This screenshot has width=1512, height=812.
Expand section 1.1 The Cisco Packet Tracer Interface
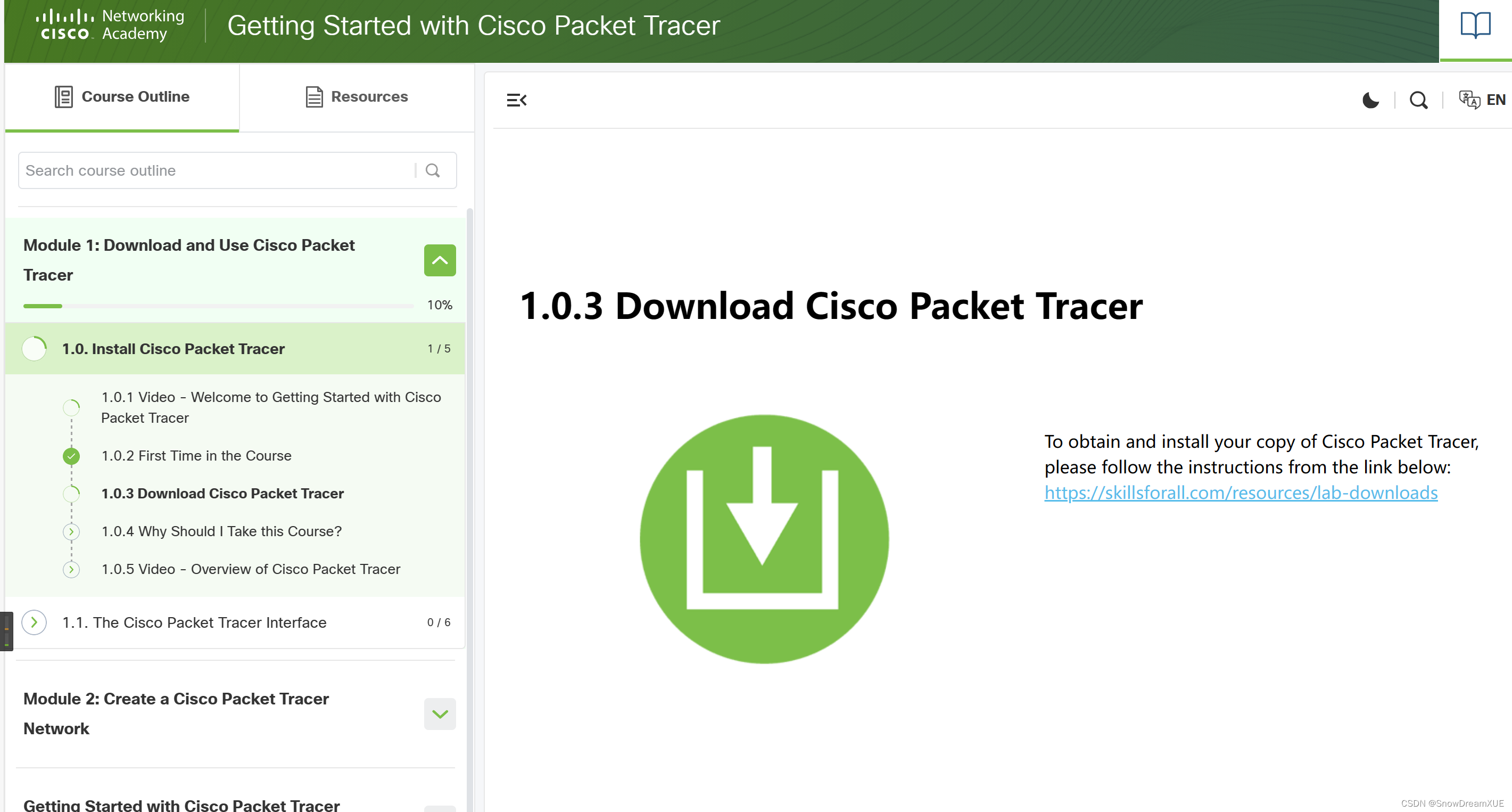click(34, 622)
